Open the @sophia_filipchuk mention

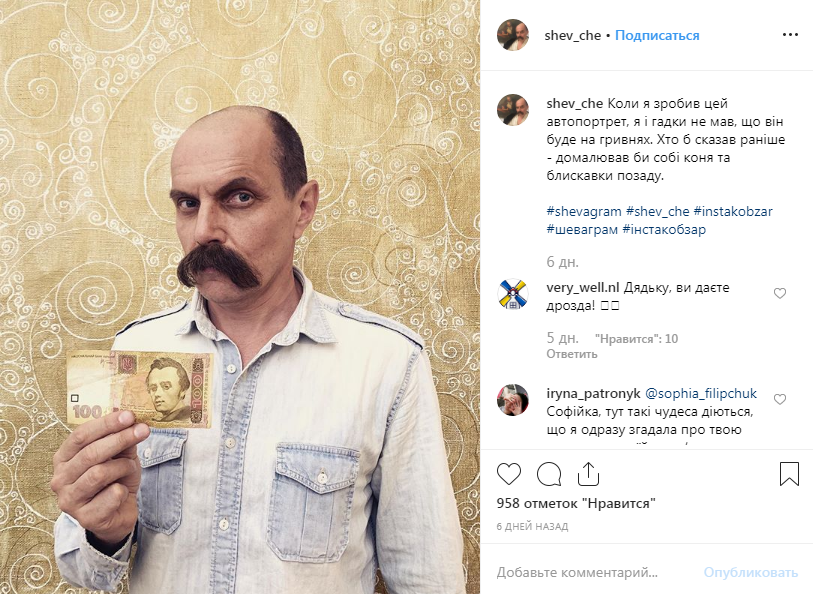tap(701, 393)
